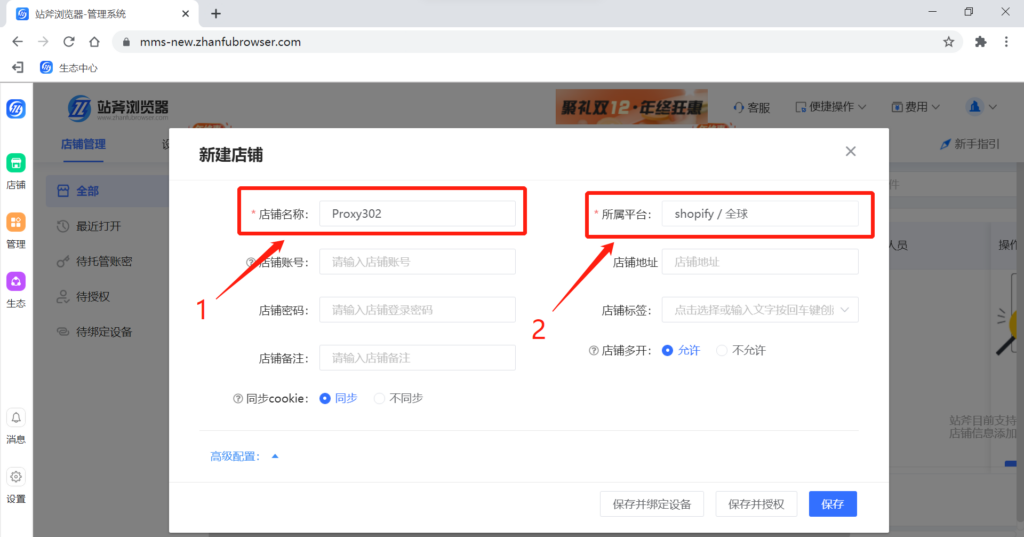Open the 店铺标签 dropdown
Screen dimensions: 1024x537
pos(760,310)
